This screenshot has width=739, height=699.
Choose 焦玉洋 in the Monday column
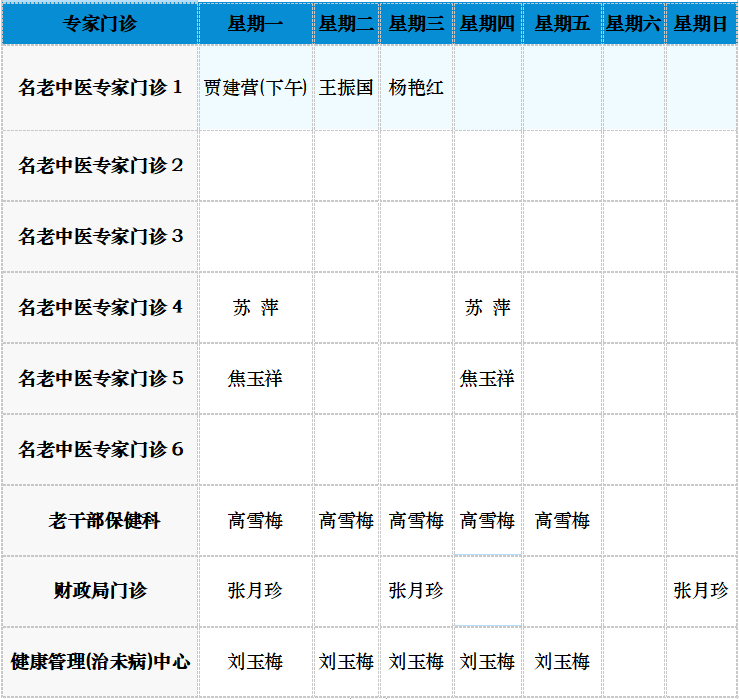(256, 379)
